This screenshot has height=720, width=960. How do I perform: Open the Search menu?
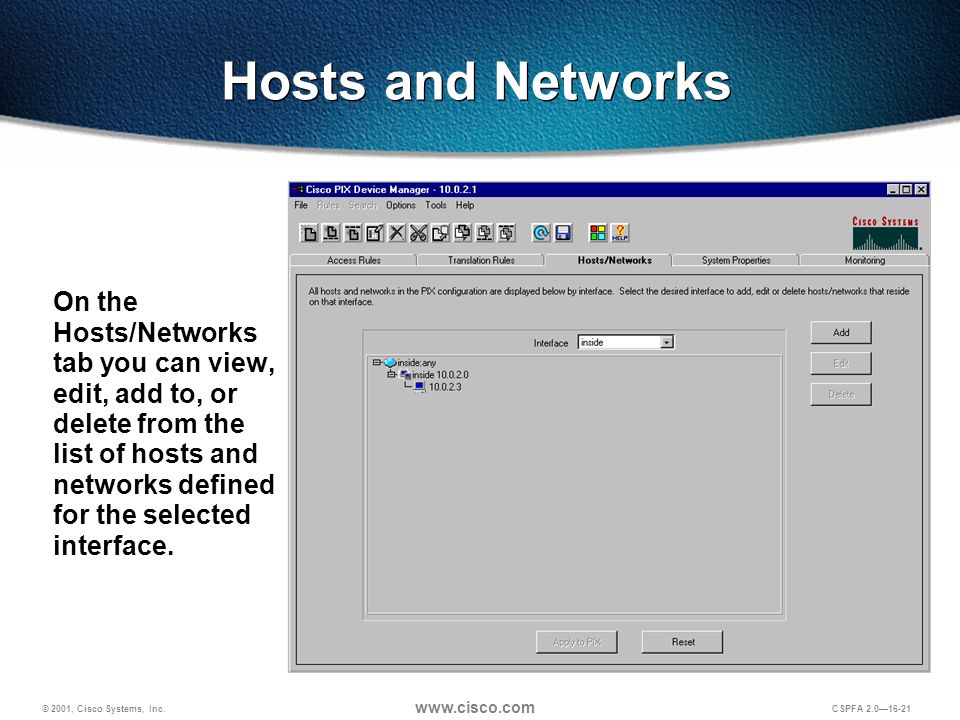pyautogui.click(x=362, y=205)
